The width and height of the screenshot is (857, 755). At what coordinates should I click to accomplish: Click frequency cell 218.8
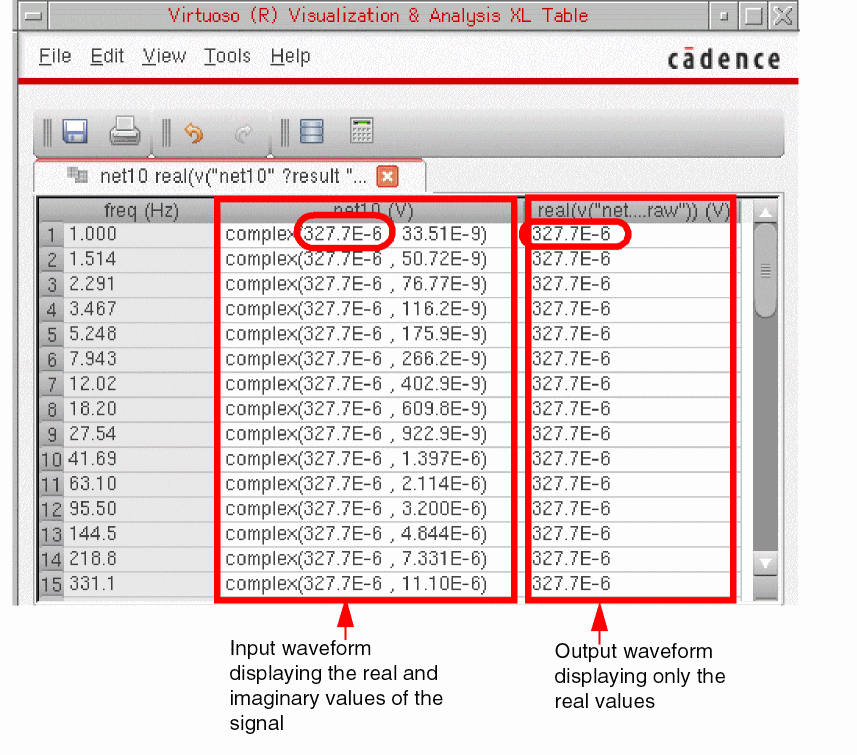pyautogui.click(x=139, y=559)
